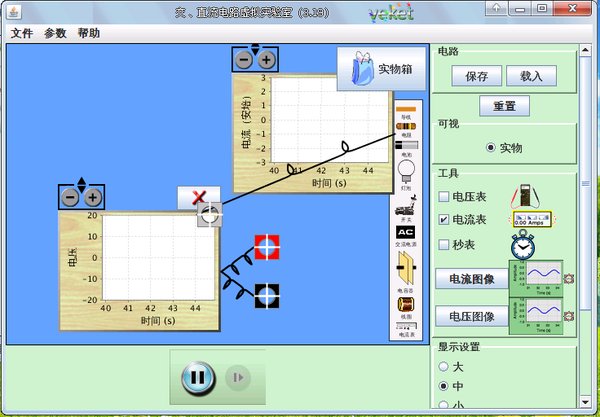The height and width of the screenshot is (417, 600).
Task: Pick the resistor (电阻) component
Action: (x=406, y=126)
